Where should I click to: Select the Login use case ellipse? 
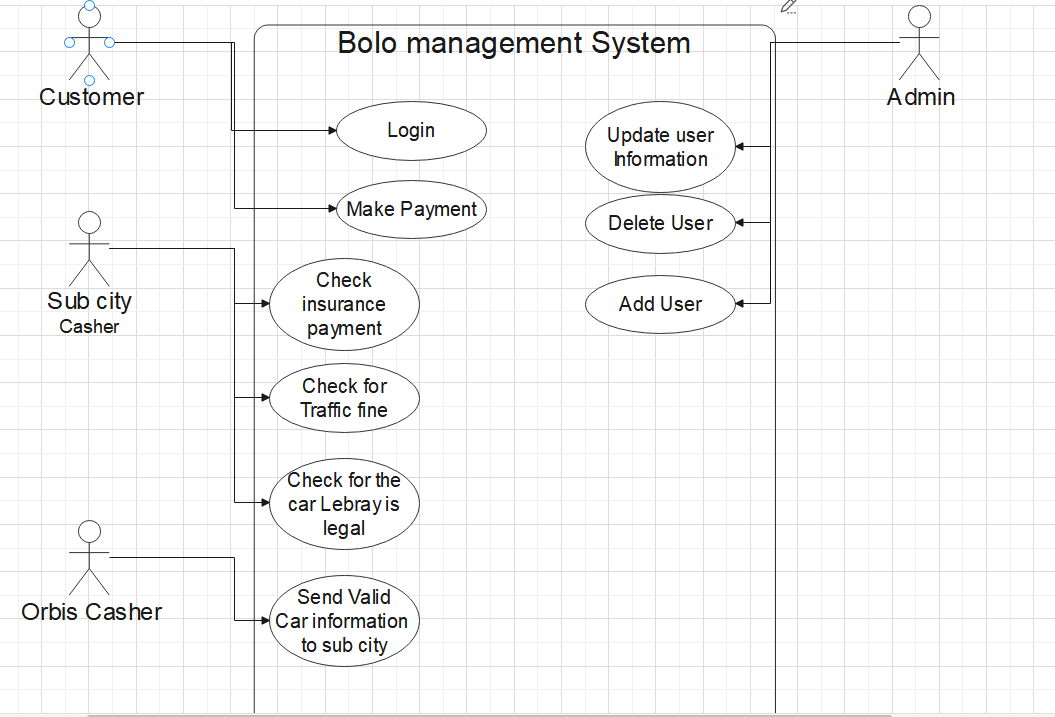click(x=411, y=130)
